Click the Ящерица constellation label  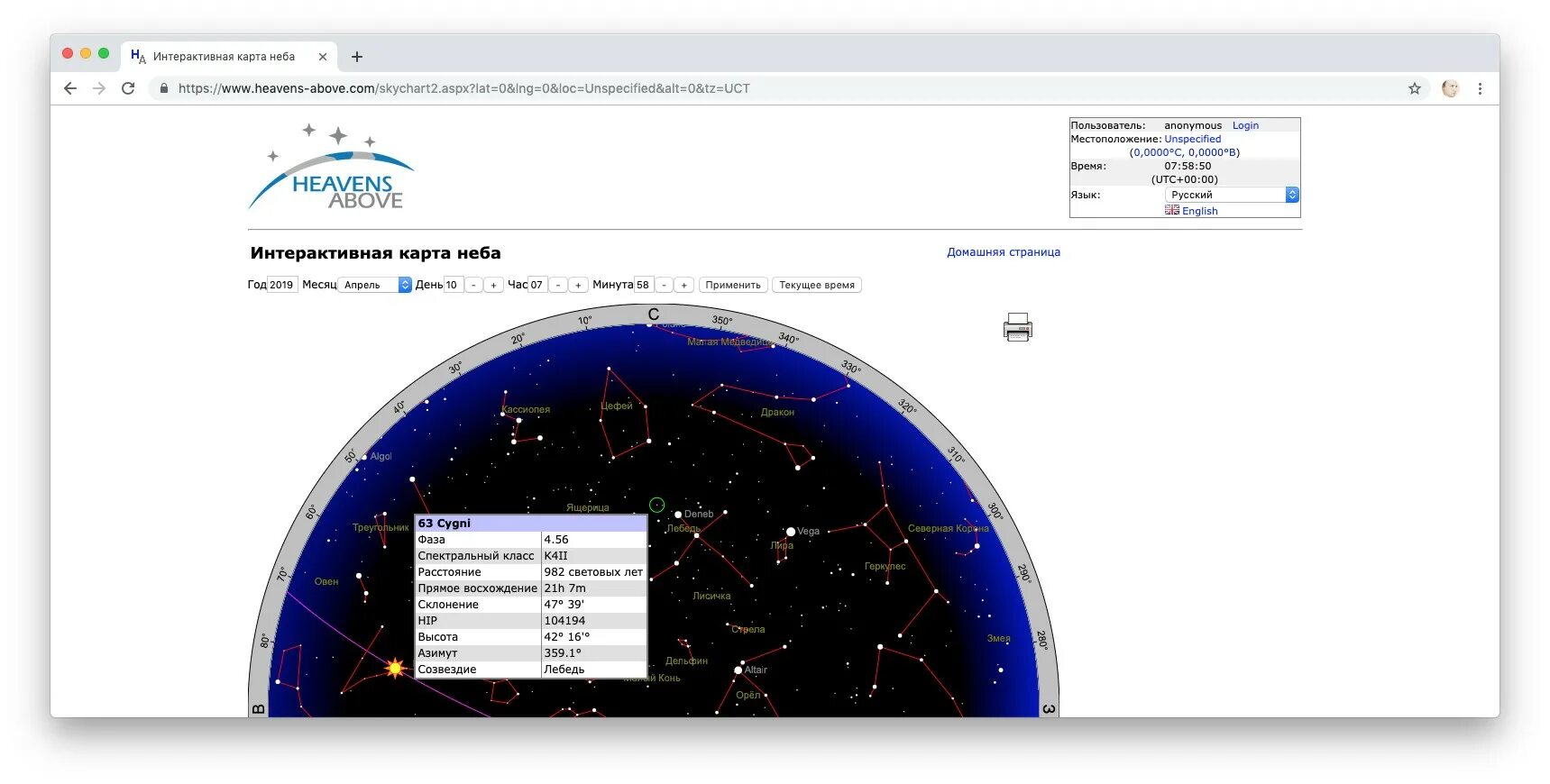(588, 507)
